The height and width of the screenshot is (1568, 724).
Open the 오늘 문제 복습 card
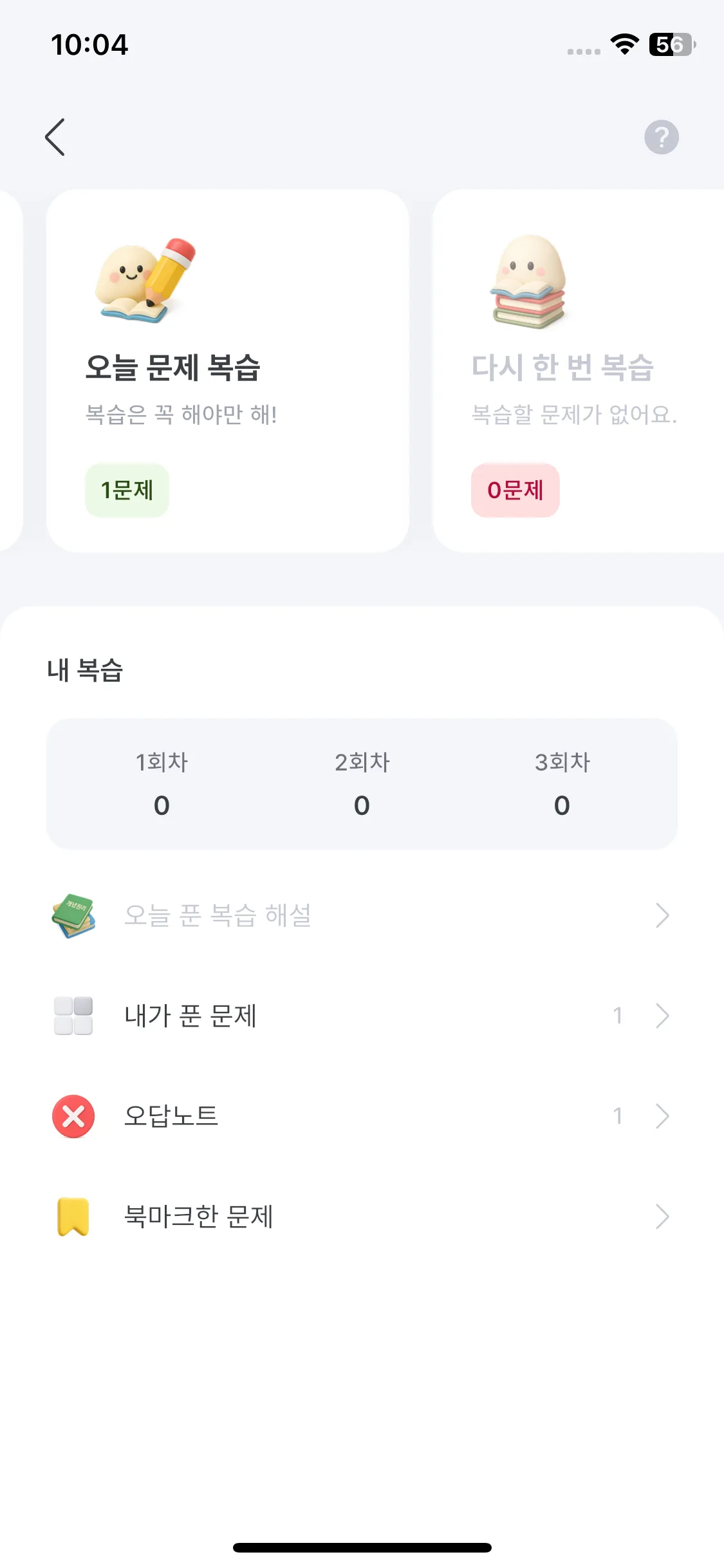[228, 371]
